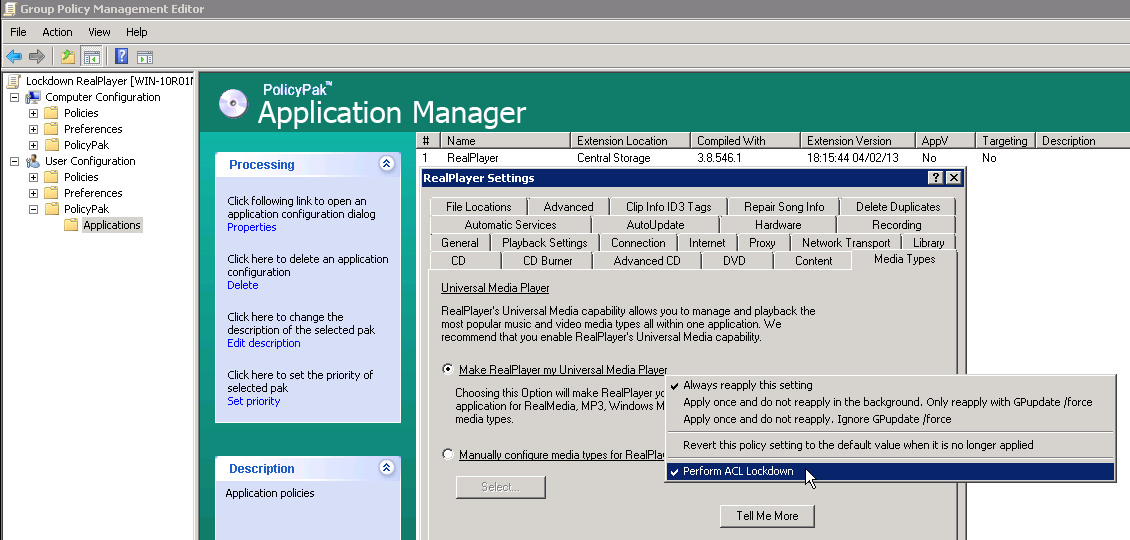Toggle Perform ACL Lockdown menu option
The image size is (1130, 540).
890,472
